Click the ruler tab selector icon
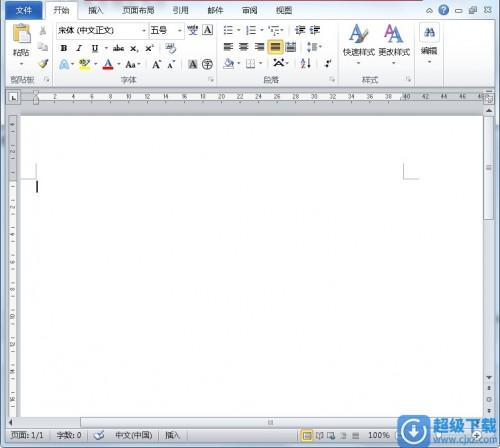The image size is (500, 448). click(13, 98)
